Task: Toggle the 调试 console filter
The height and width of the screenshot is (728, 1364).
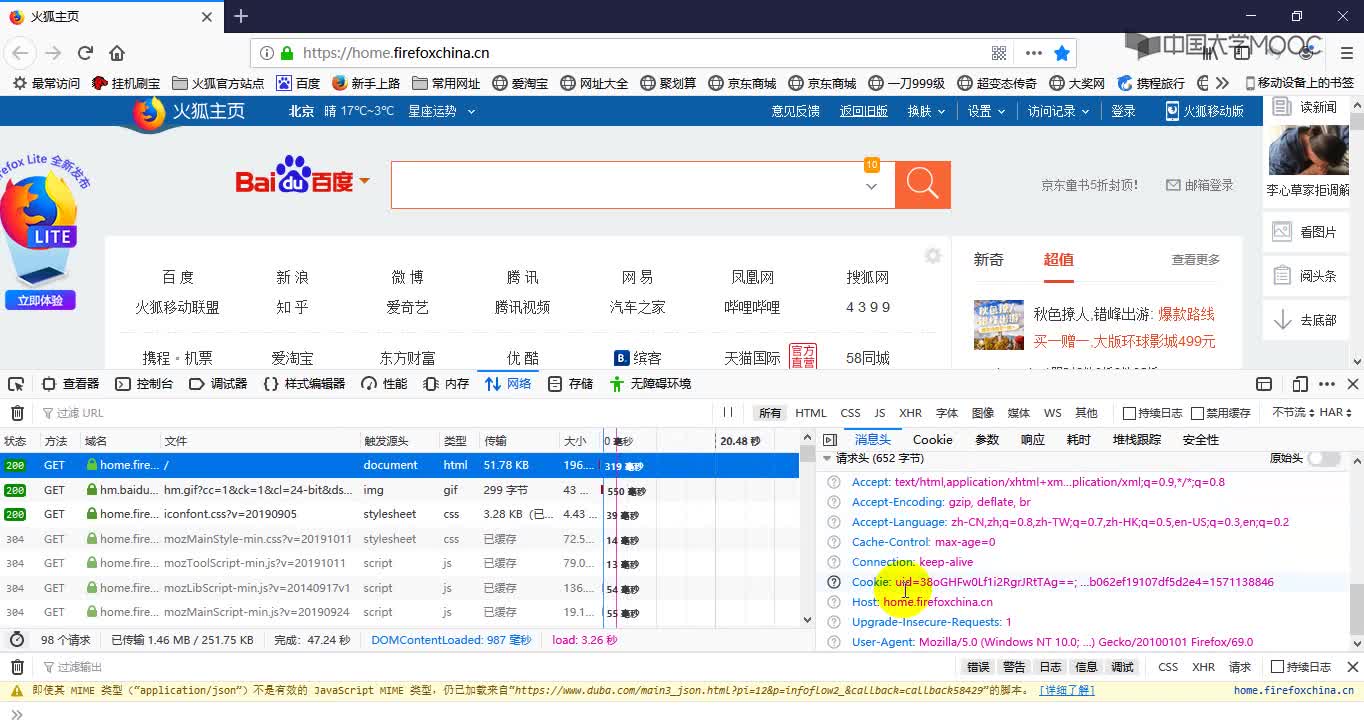Action: (x=1122, y=667)
